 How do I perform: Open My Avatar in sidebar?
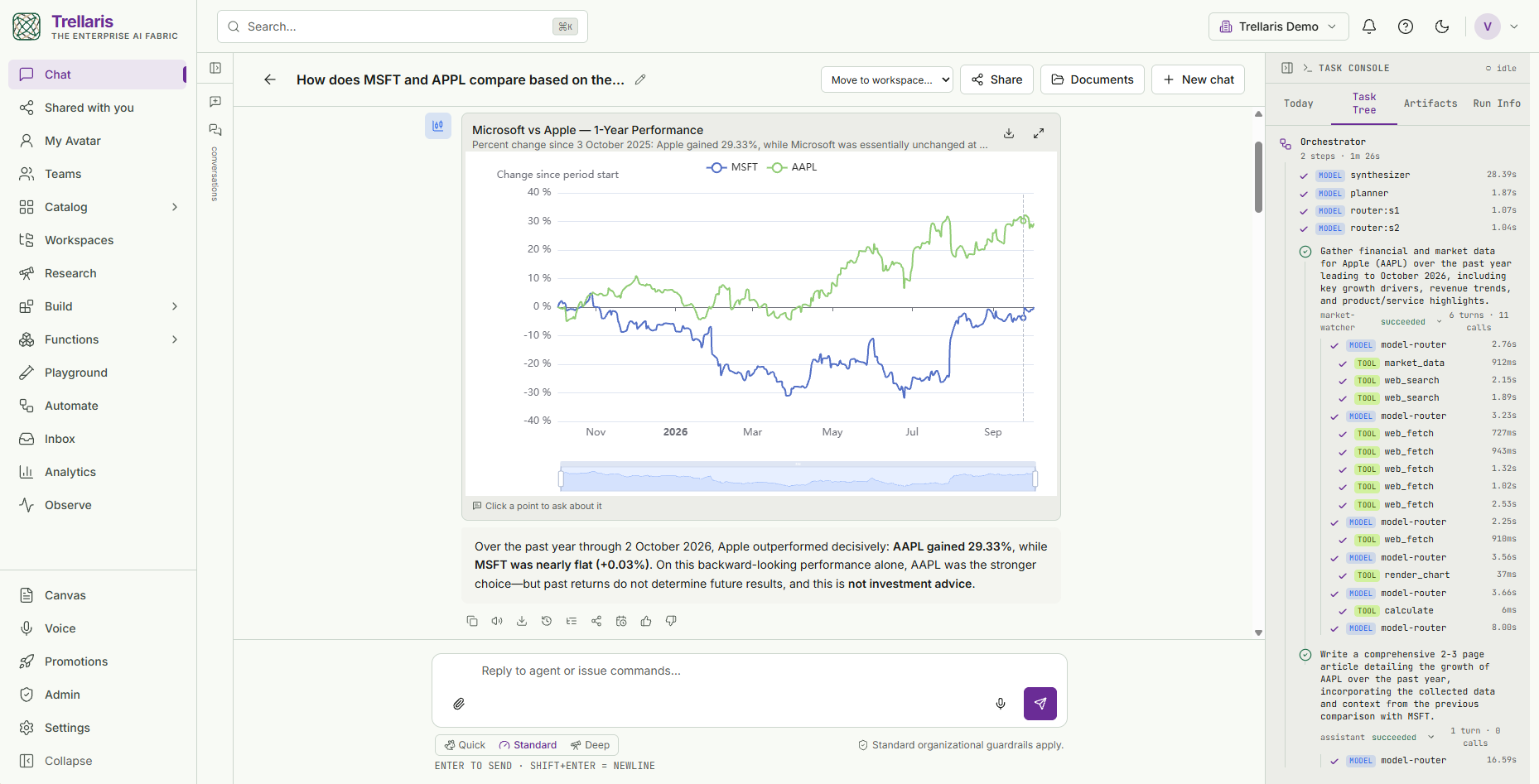point(98,141)
